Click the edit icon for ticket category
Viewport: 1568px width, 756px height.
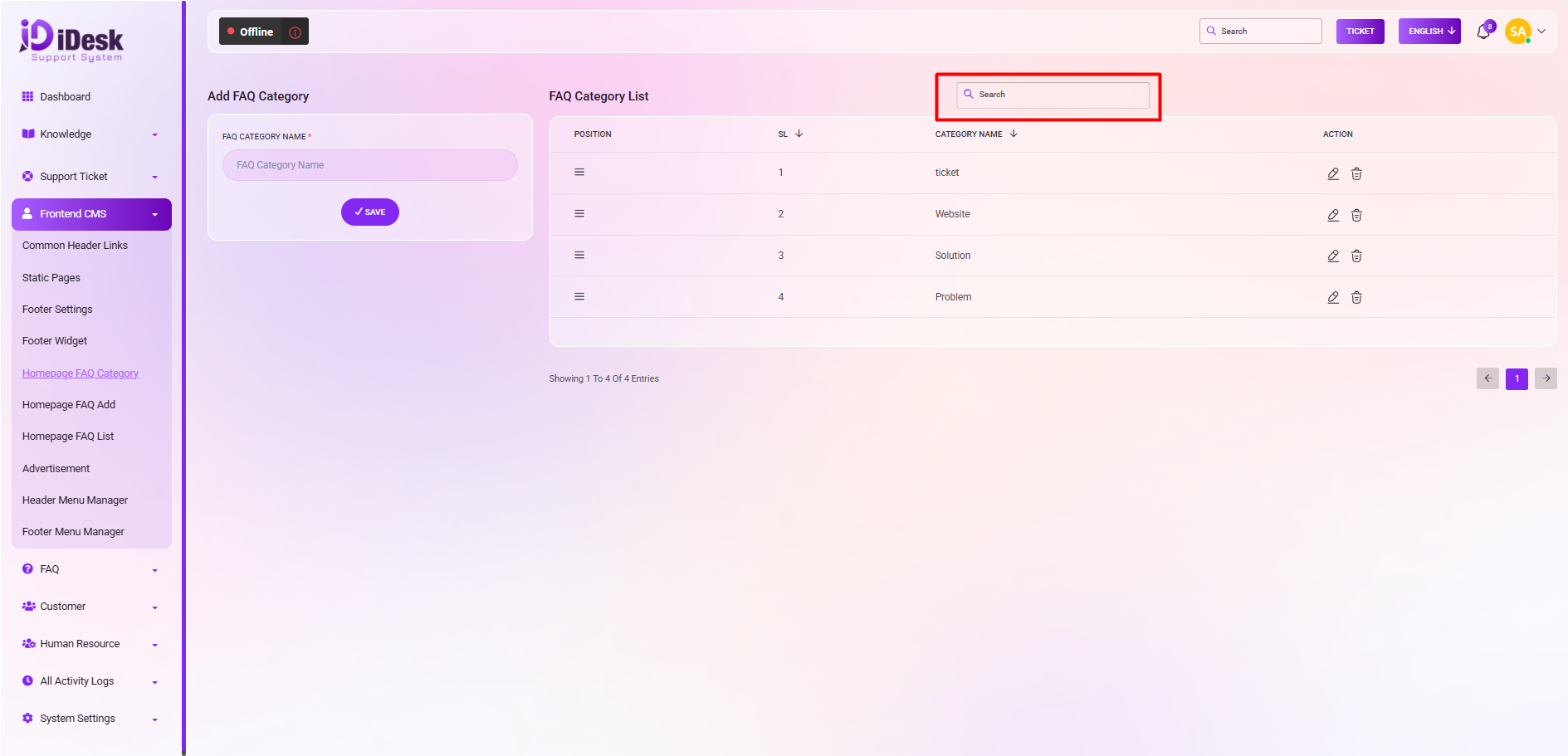(x=1332, y=173)
